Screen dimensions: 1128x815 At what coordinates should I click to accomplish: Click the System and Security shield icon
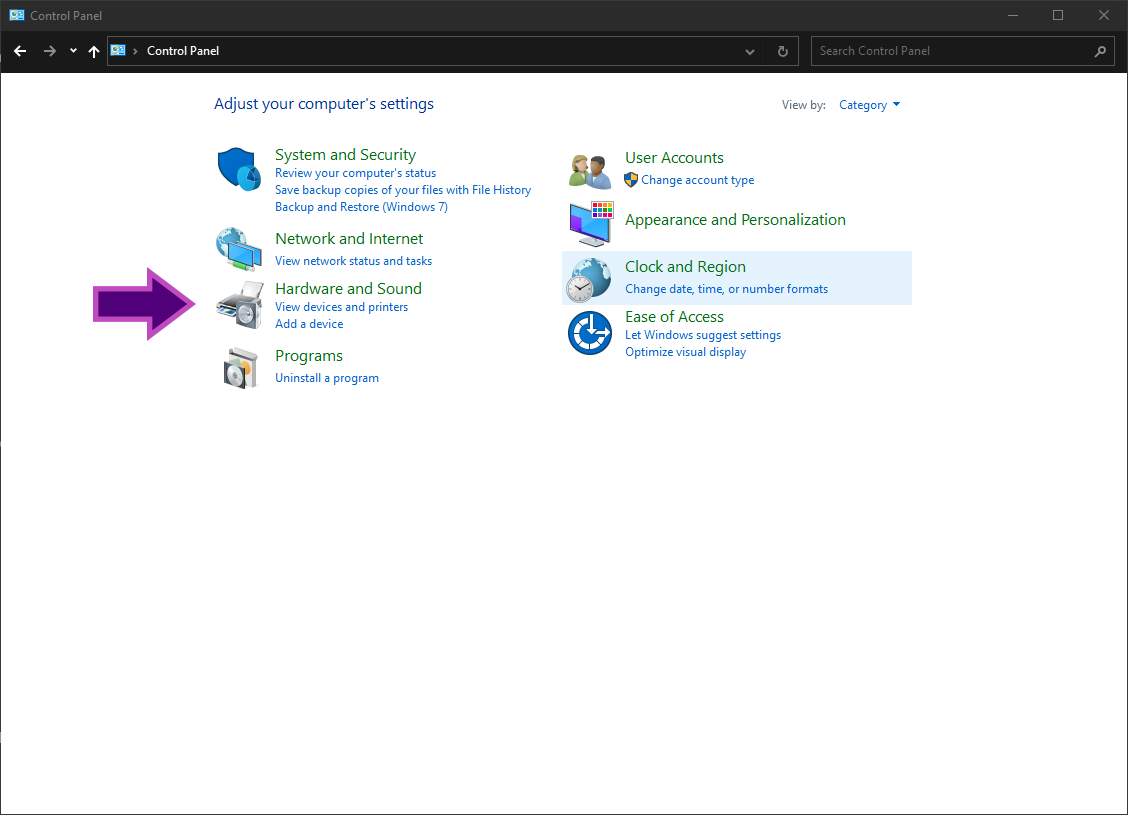tap(238, 169)
